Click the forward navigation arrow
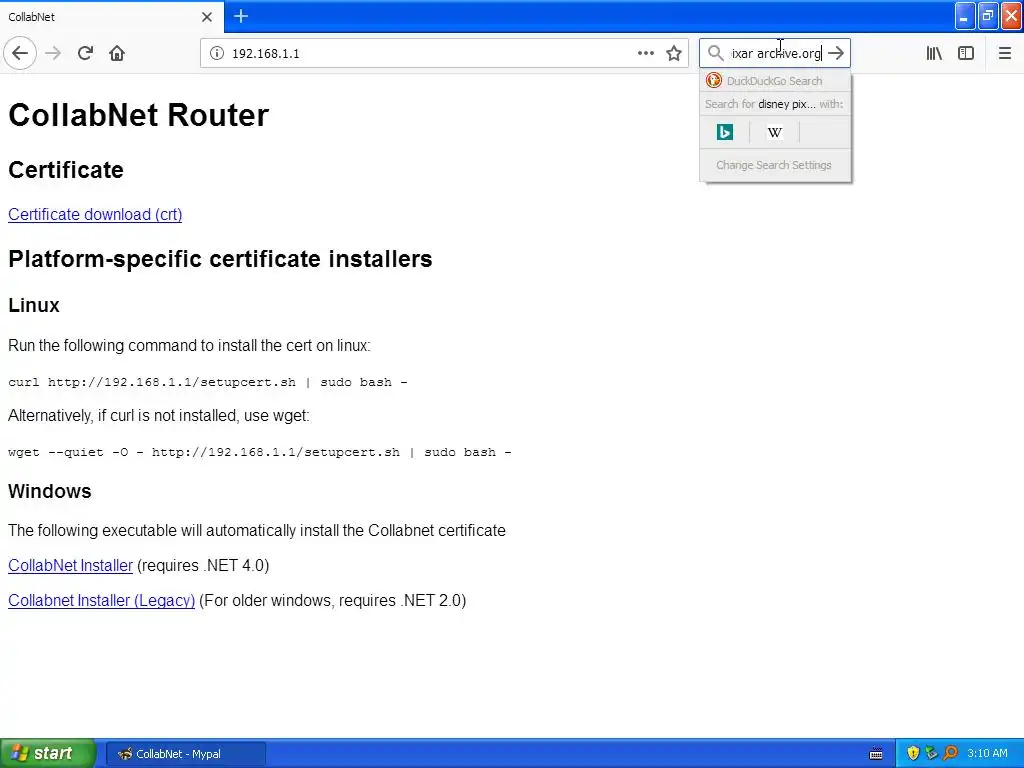The height and width of the screenshot is (768, 1024). pos(53,53)
